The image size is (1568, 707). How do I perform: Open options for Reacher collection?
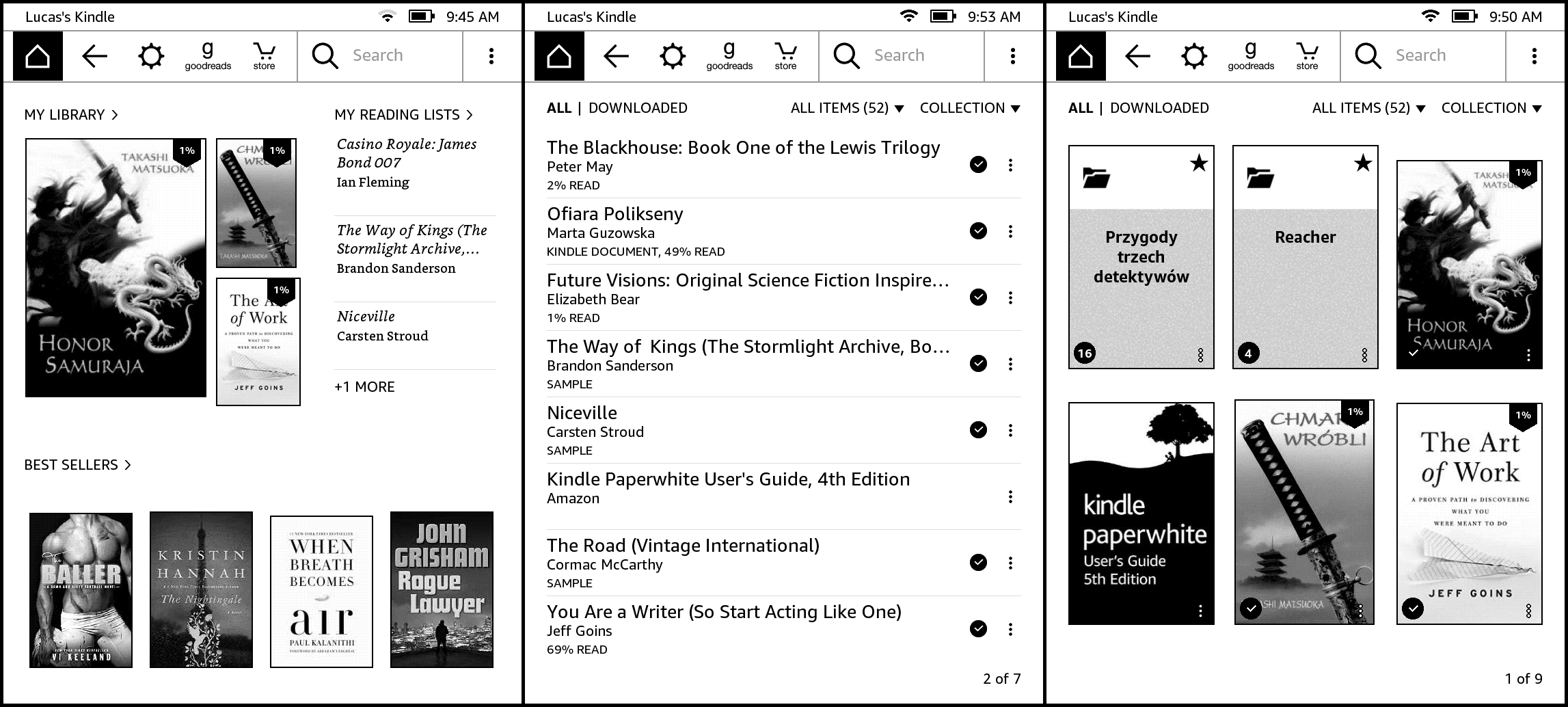point(1364,355)
